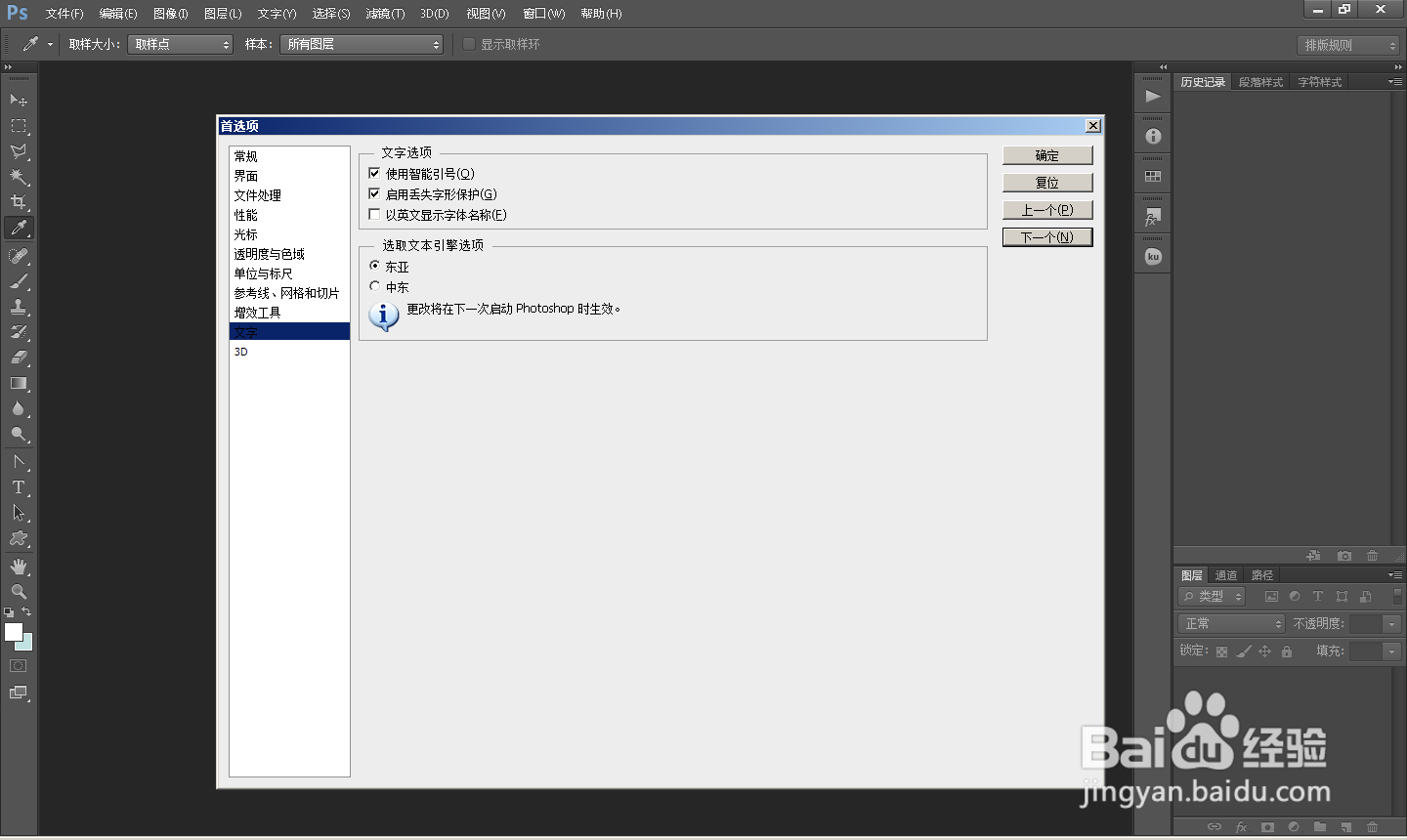Select the Zoom tool
This screenshot has width=1407, height=840.
point(19,592)
